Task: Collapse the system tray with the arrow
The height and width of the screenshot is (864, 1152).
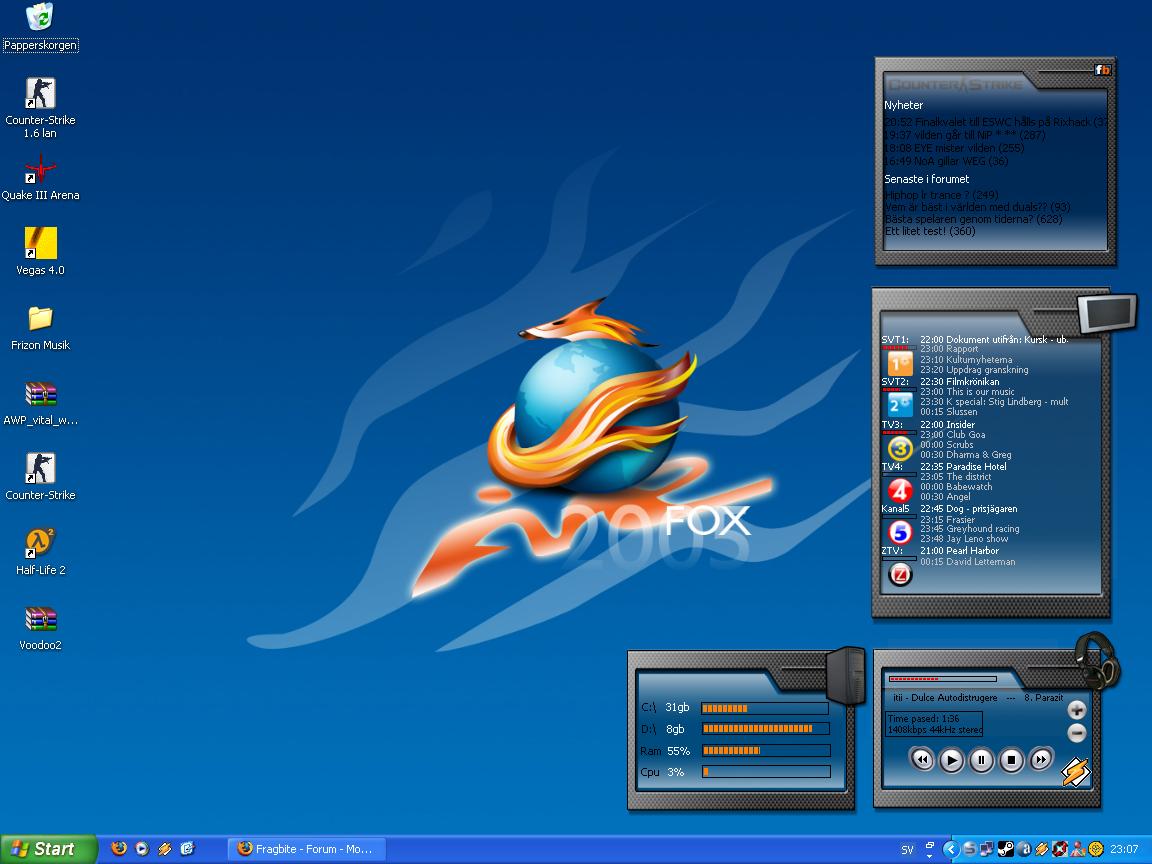Action: coord(951,849)
